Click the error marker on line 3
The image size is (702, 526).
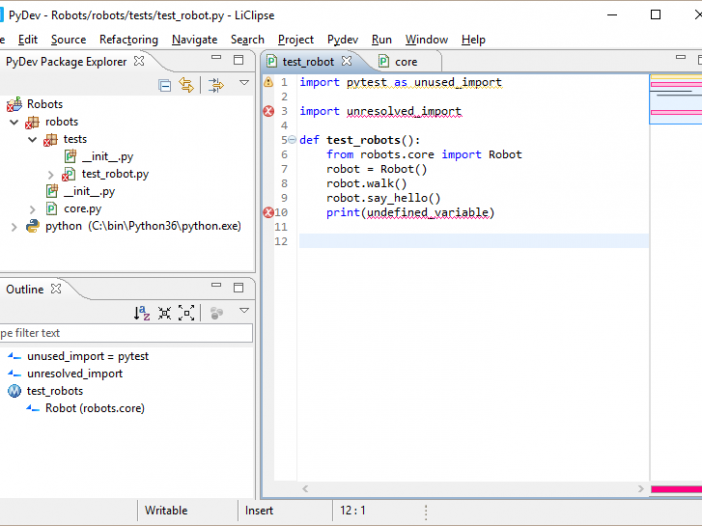pos(269,111)
